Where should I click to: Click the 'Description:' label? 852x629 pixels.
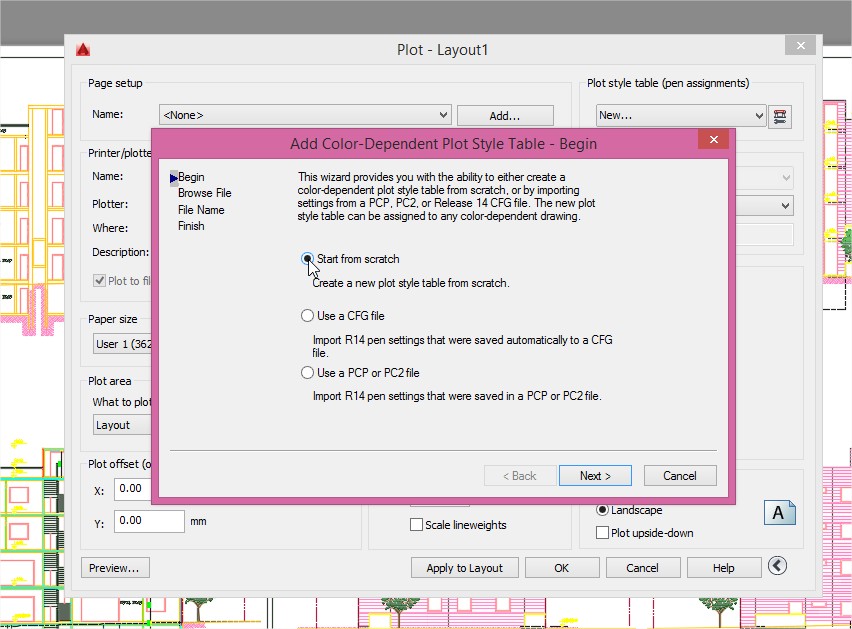121,253
